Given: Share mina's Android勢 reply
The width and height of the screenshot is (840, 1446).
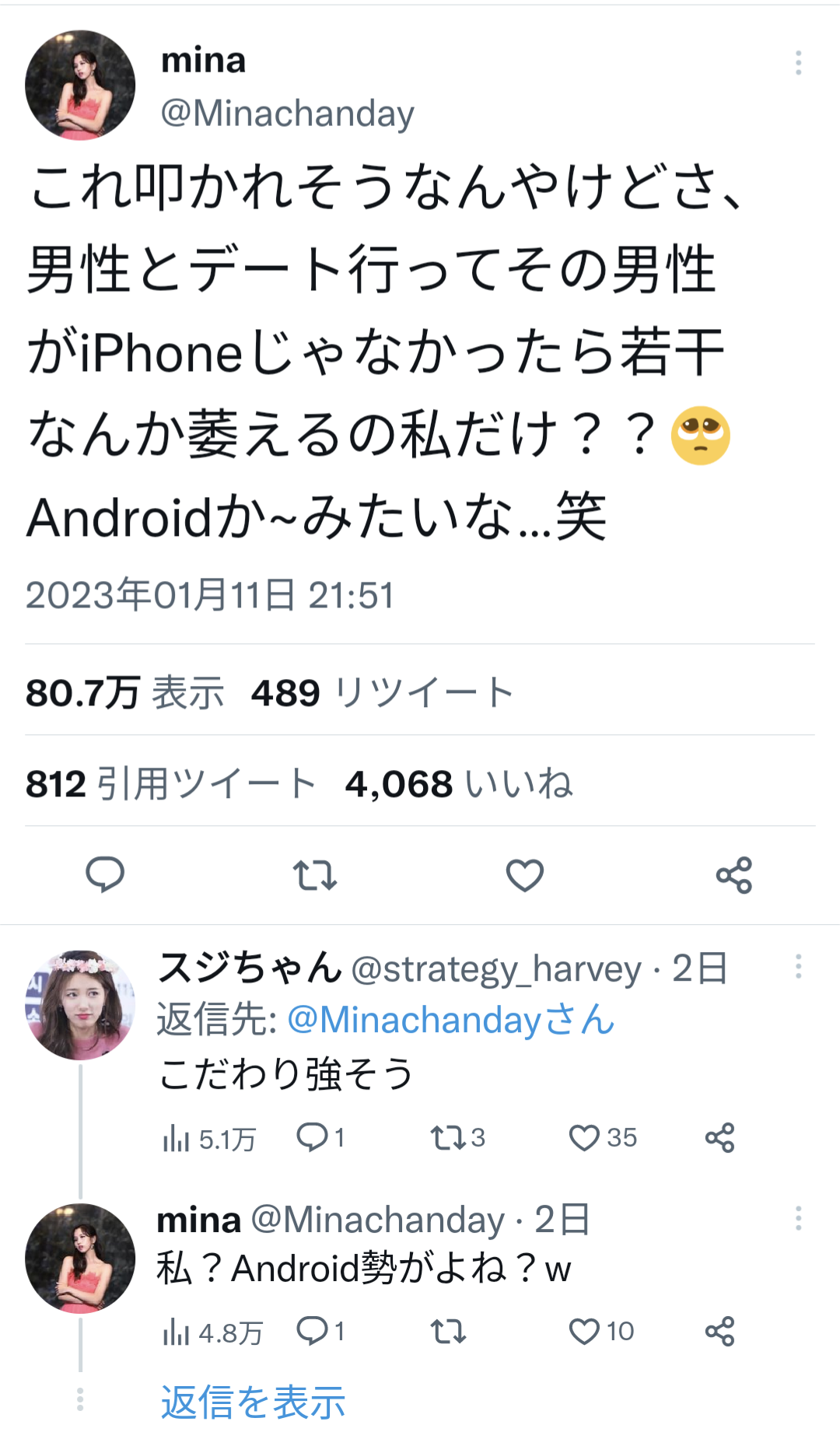Looking at the screenshot, I should click(x=719, y=1332).
